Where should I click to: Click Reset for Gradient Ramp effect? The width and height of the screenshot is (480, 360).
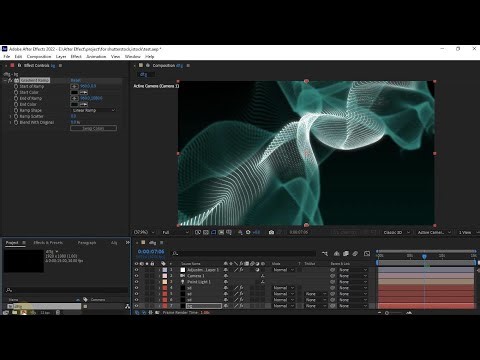(x=75, y=80)
